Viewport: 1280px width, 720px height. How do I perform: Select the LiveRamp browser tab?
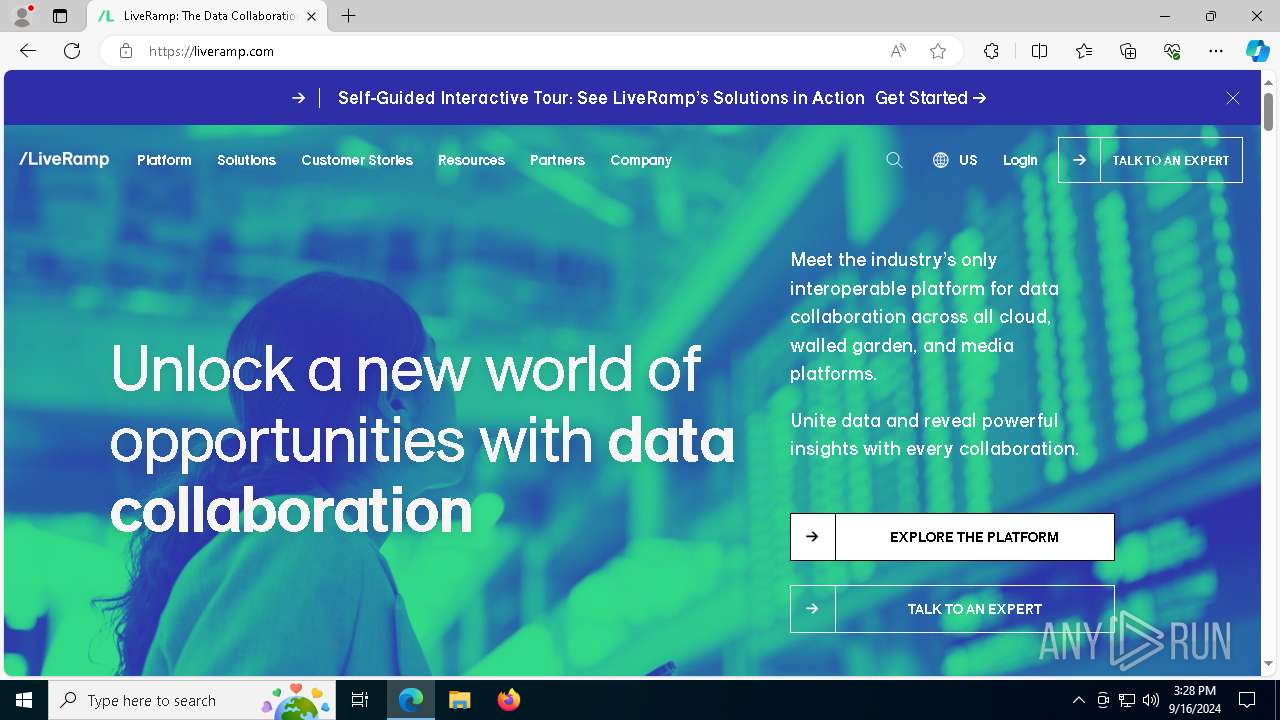pos(207,16)
